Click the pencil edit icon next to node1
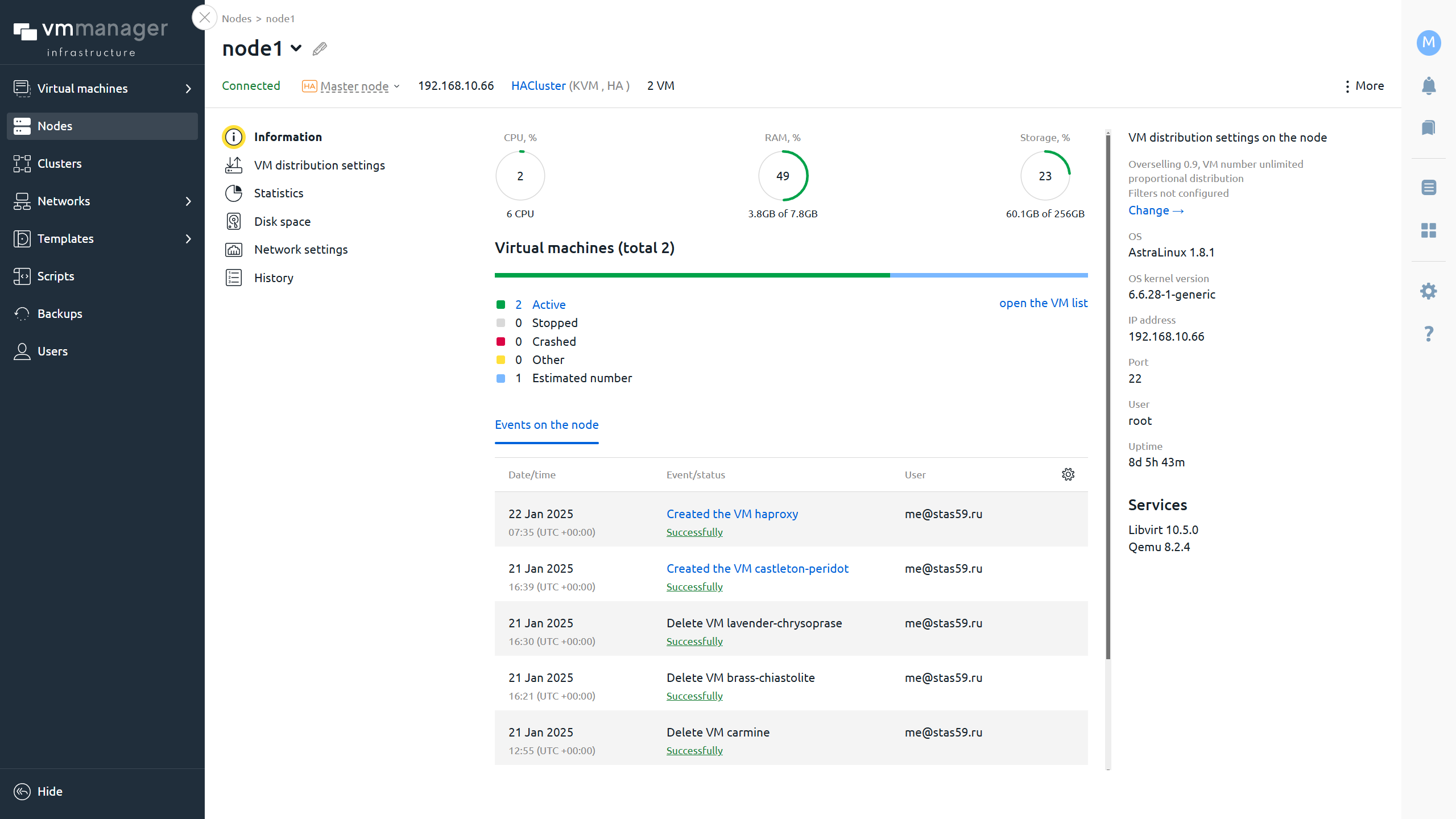Image resolution: width=1456 pixels, height=819 pixels. (x=320, y=49)
